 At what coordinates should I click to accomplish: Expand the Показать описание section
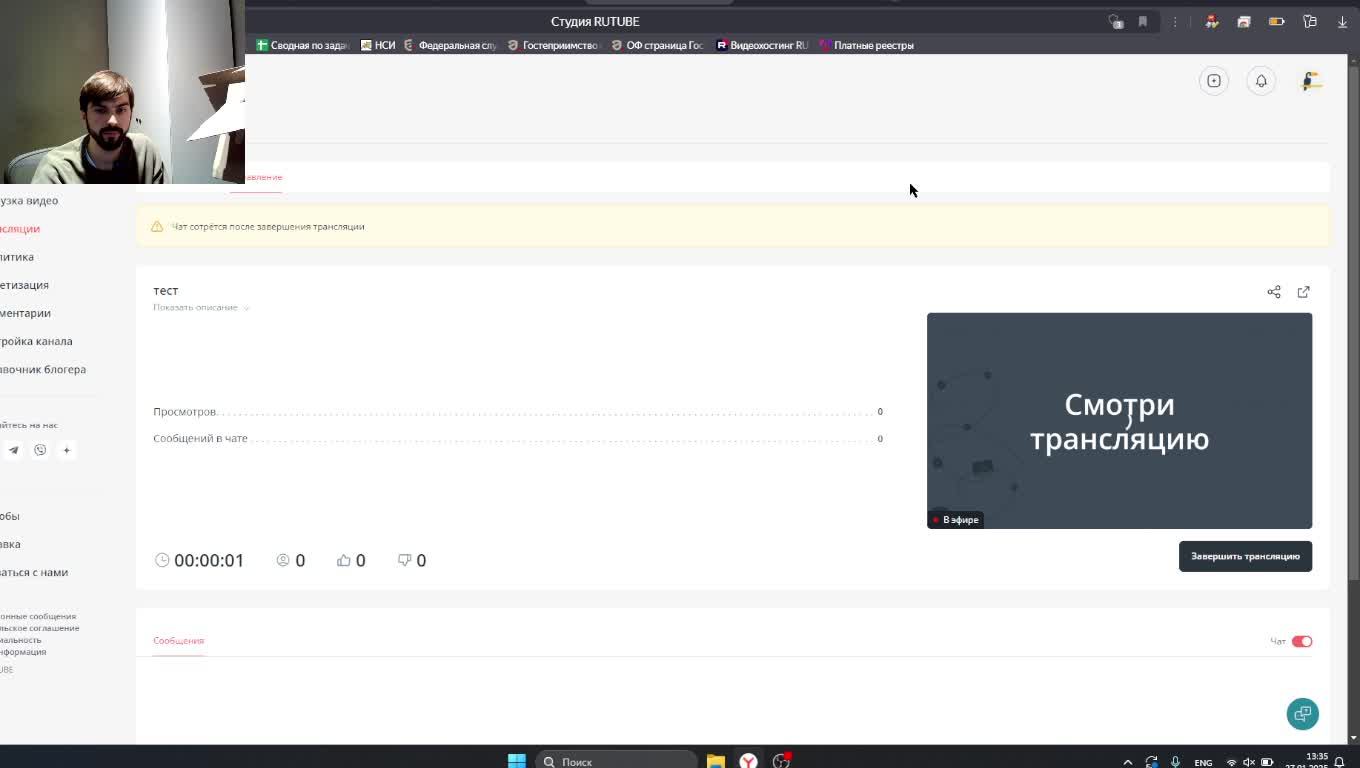(201, 307)
